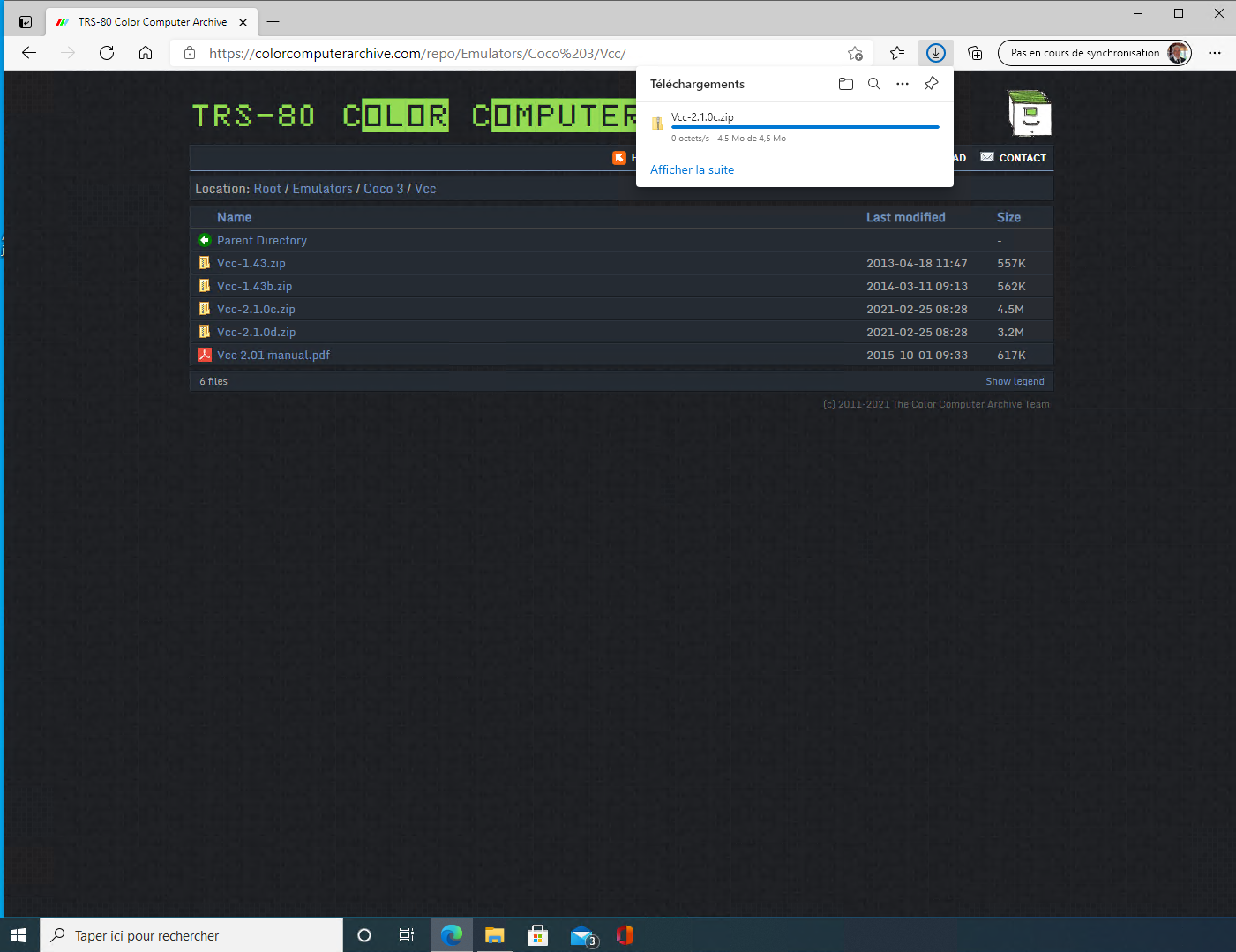Screen dimensions: 1236x952
Task: Open the Favorites star icon
Action: (897, 53)
